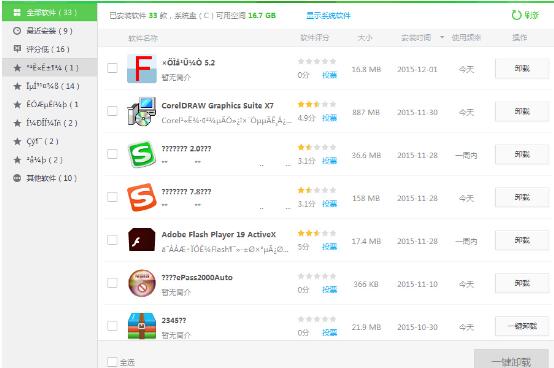The image size is (554, 368).
Task: Uninstall CorelDRAW Graphics Suite X7
Action: pyautogui.click(x=522, y=112)
